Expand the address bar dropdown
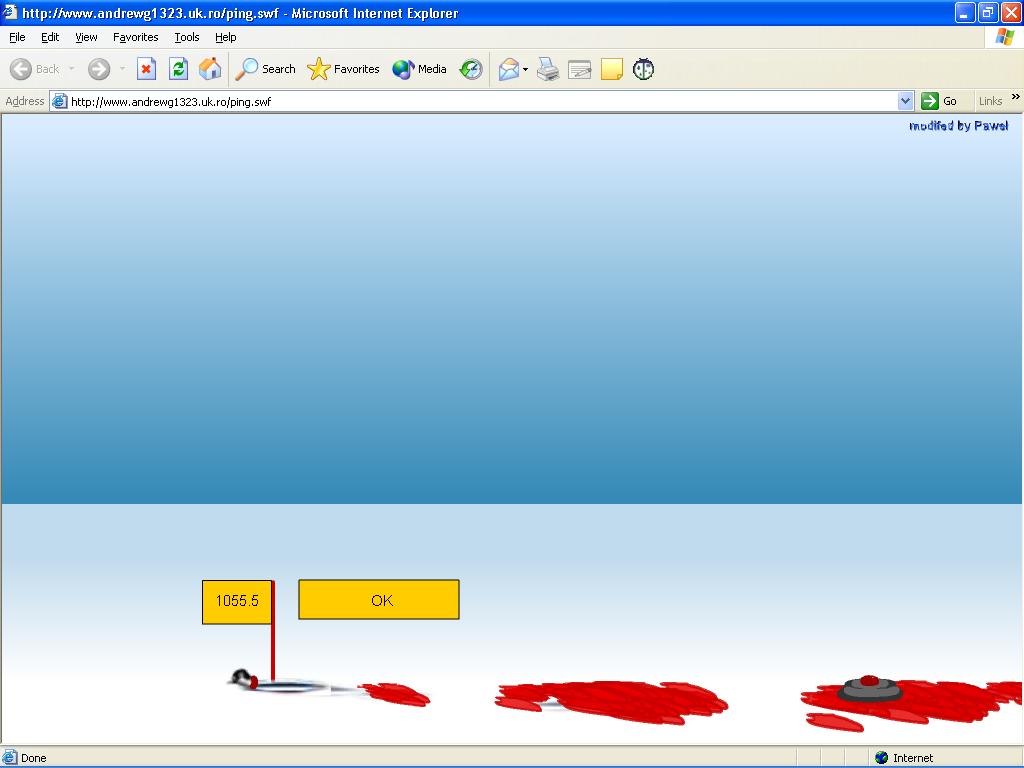The width and height of the screenshot is (1024, 768). pos(905,101)
